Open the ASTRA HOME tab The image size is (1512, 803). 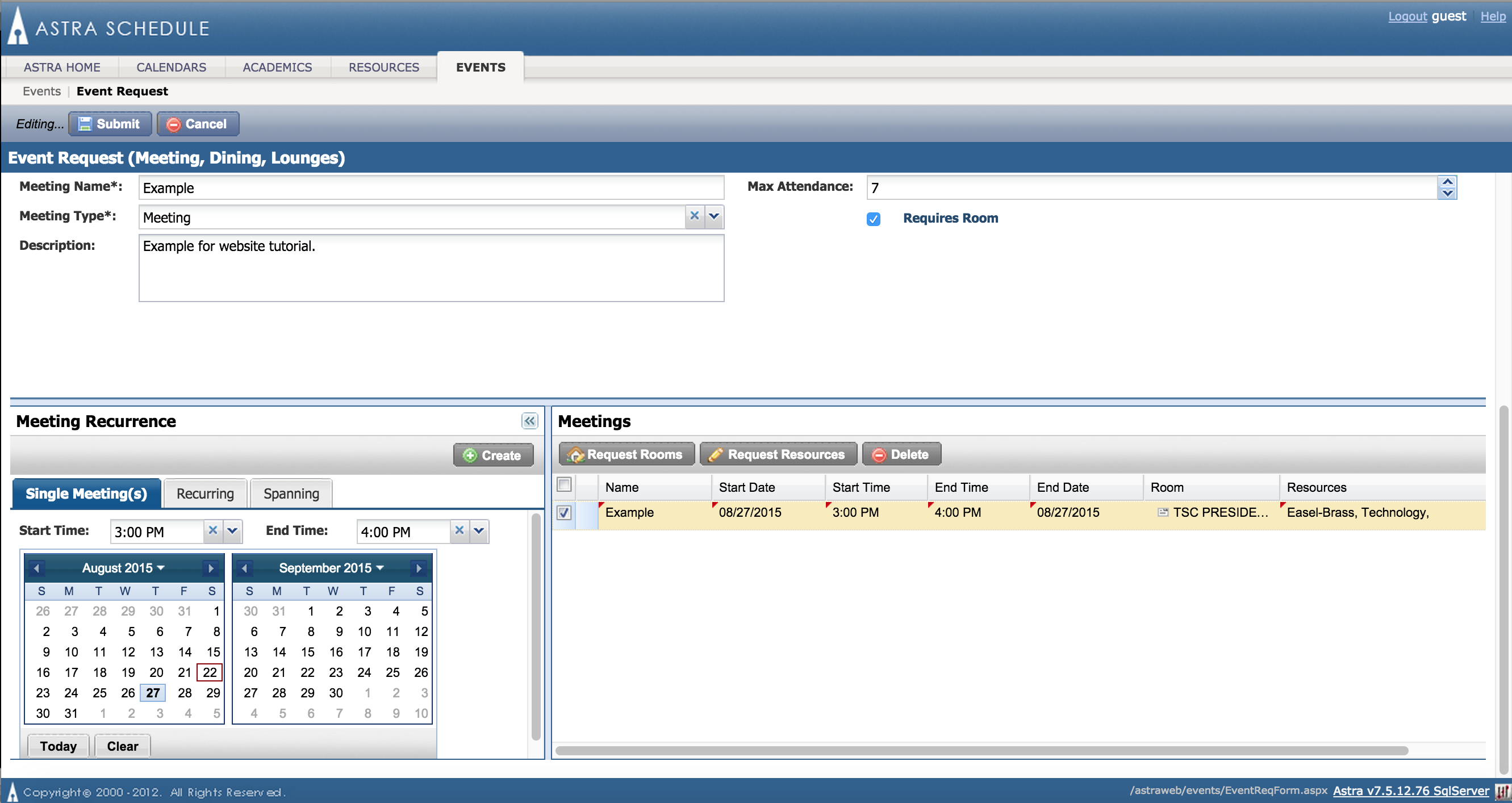(62, 67)
